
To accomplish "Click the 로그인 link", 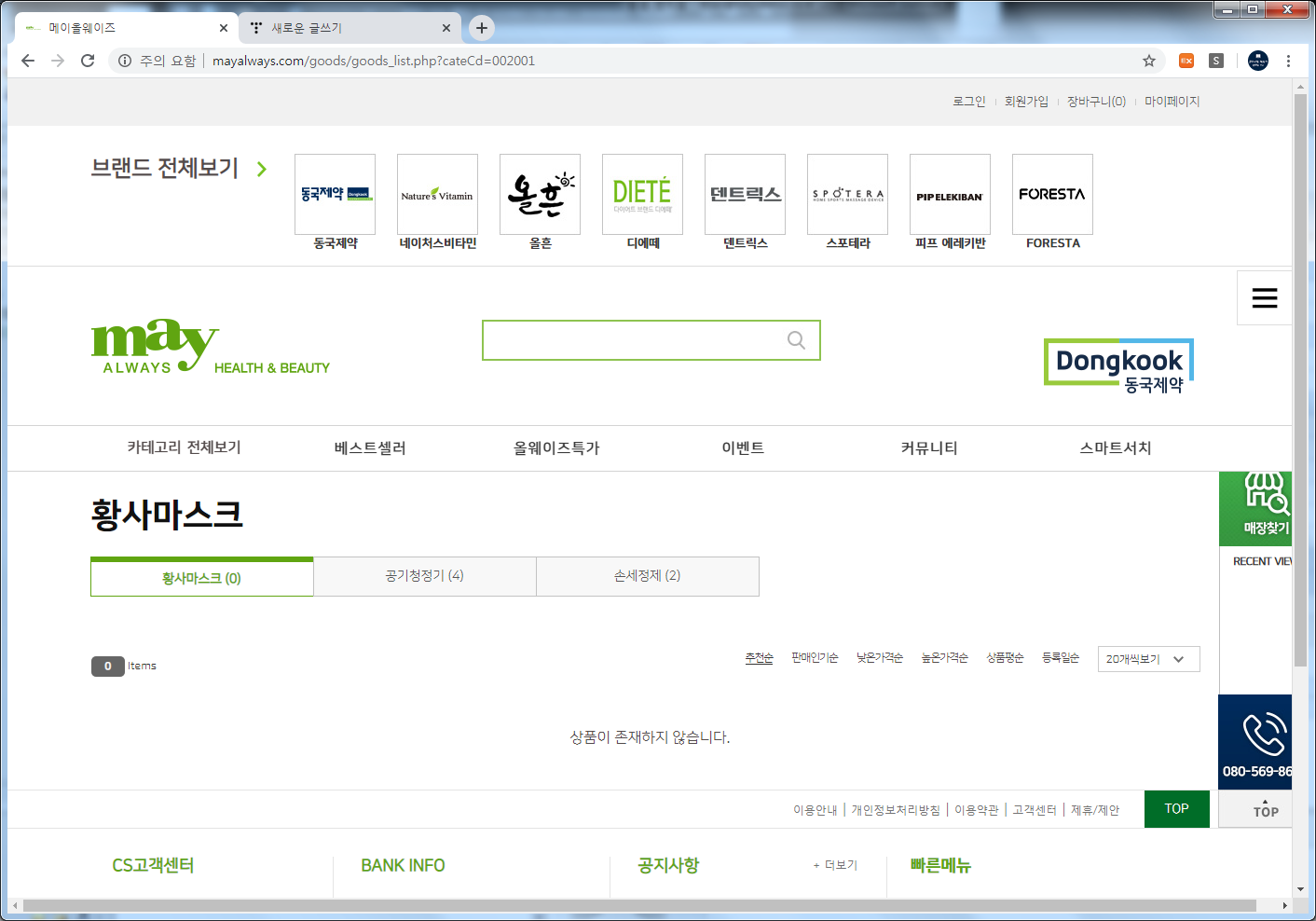I will [968, 101].
